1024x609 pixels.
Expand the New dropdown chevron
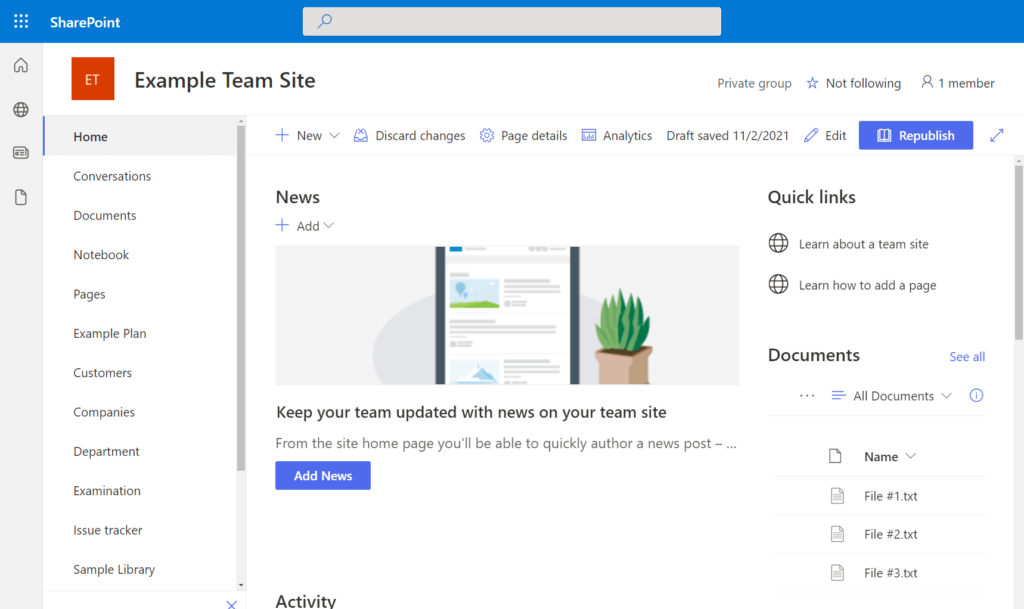click(x=334, y=136)
